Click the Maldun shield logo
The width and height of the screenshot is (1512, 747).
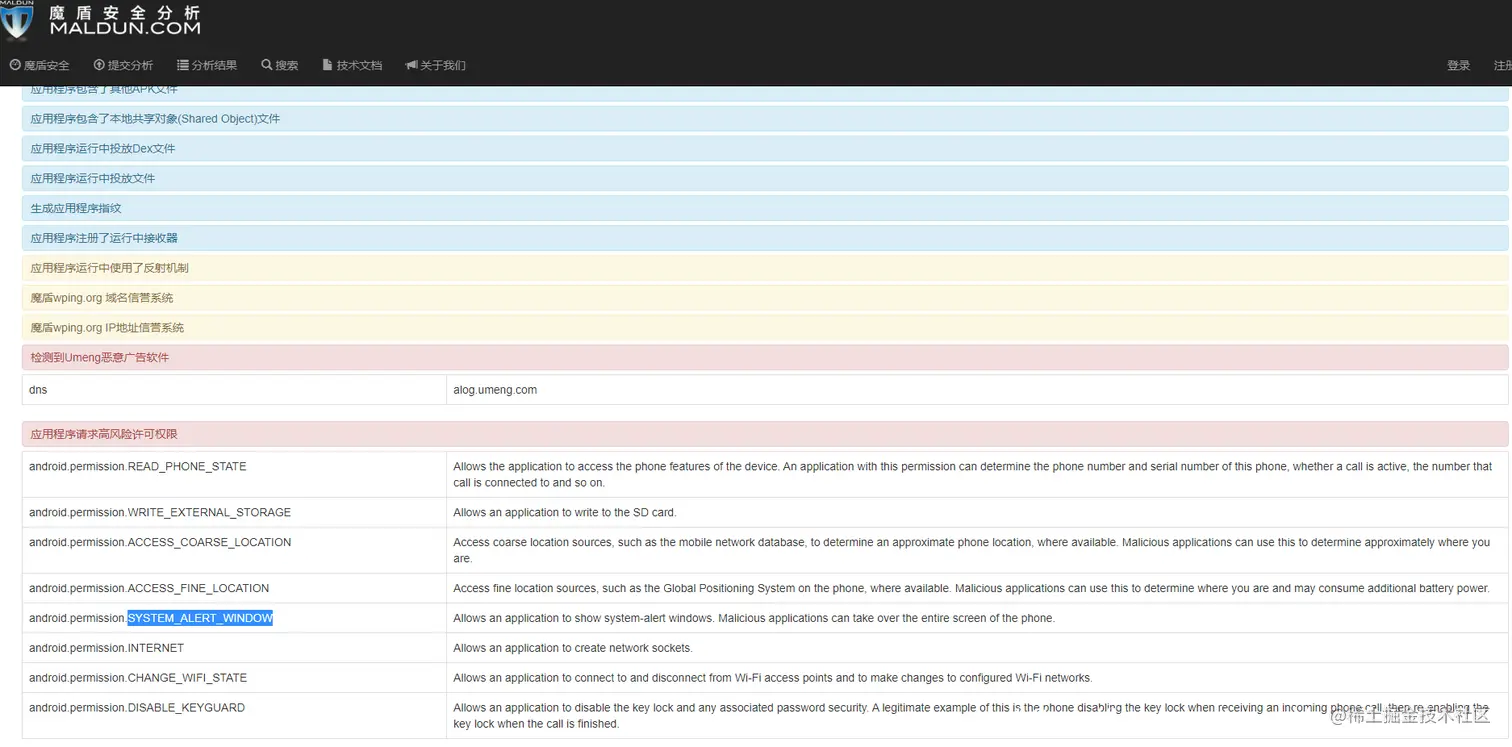tap(17, 21)
